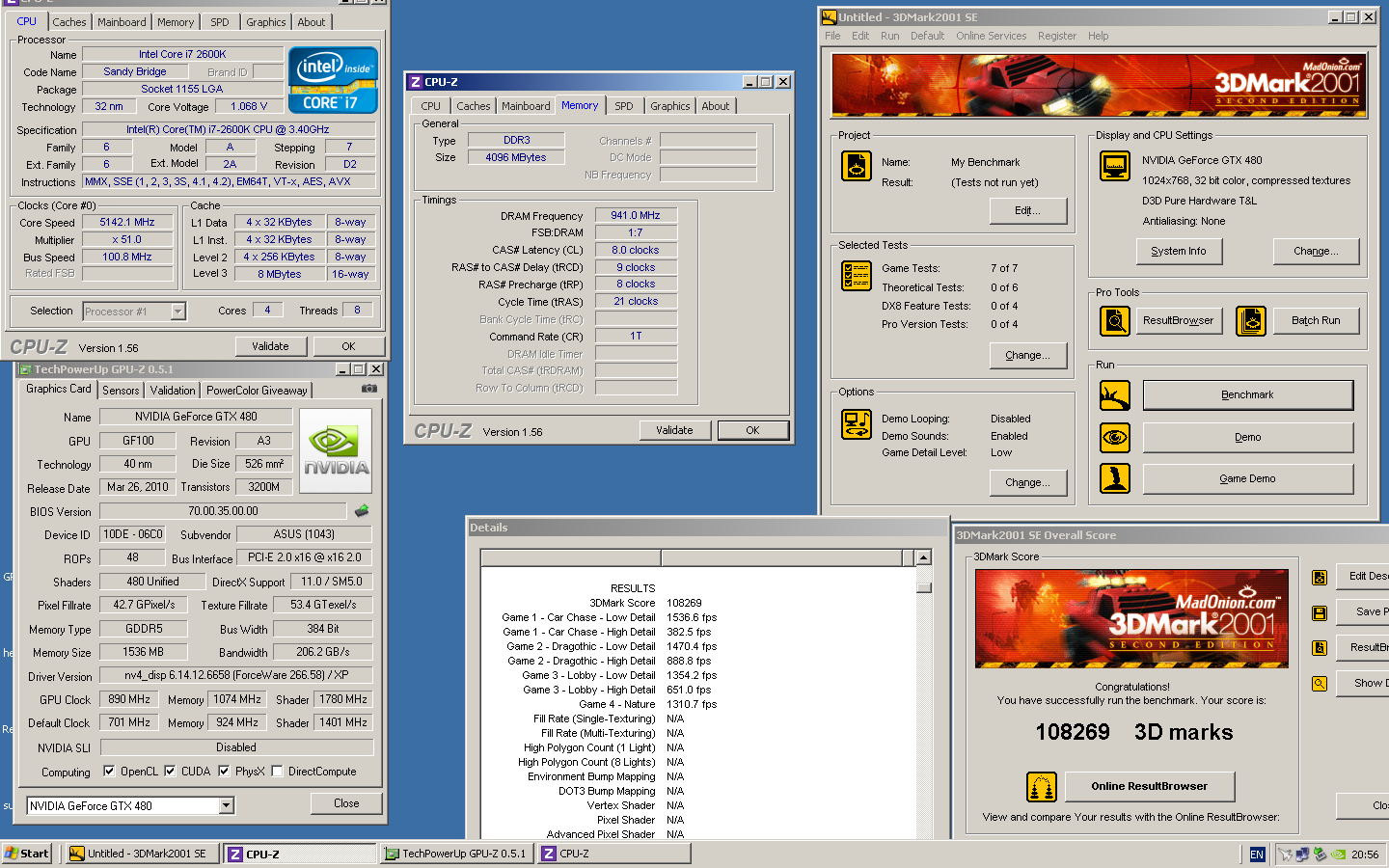The height and width of the screenshot is (868, 1389).
Task: Open the NVIDIA GeForce GTX 480 card dropdown
Action: (x=227, y=805)
